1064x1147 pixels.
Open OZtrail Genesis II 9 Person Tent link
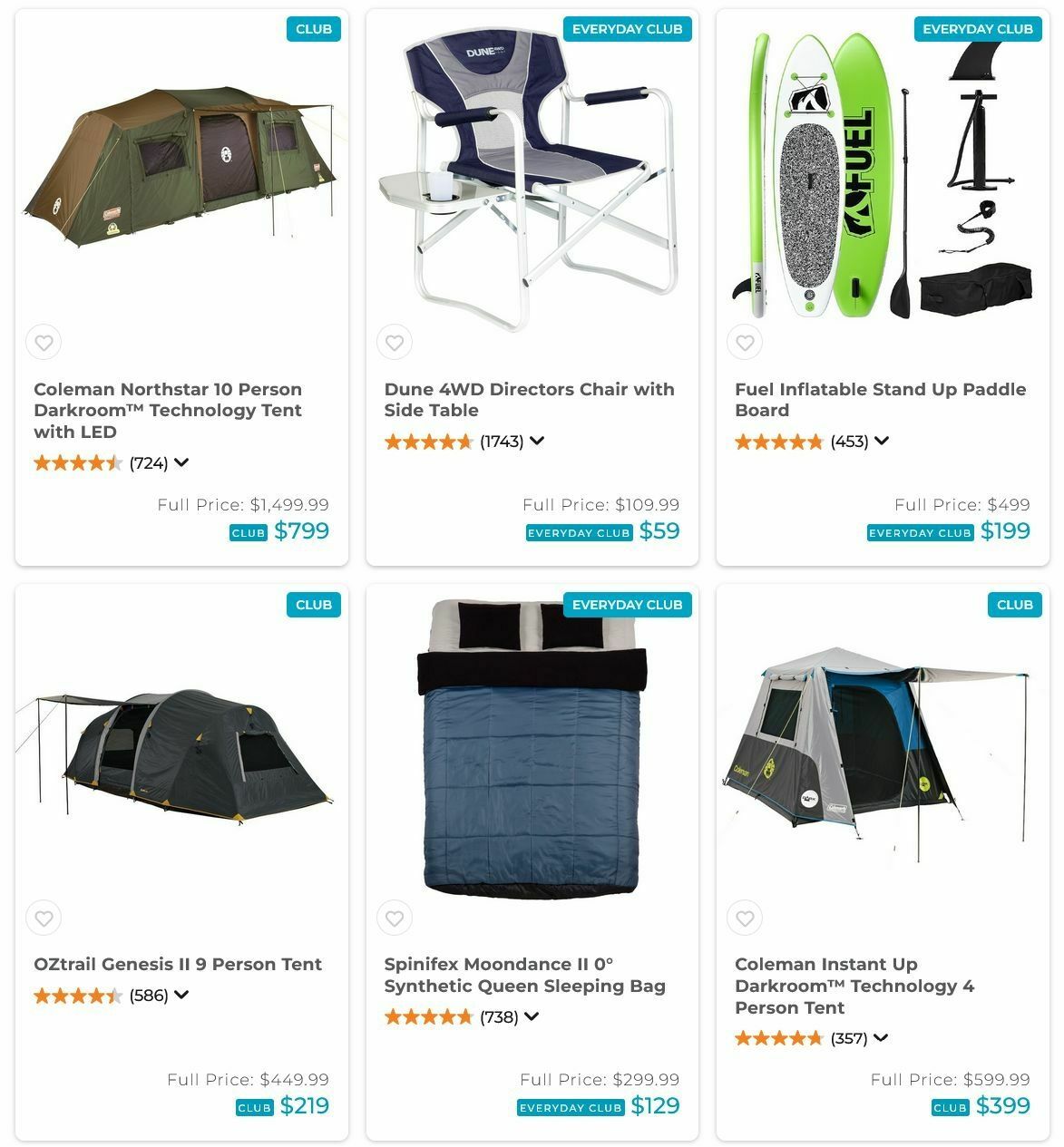pos(178,965)
